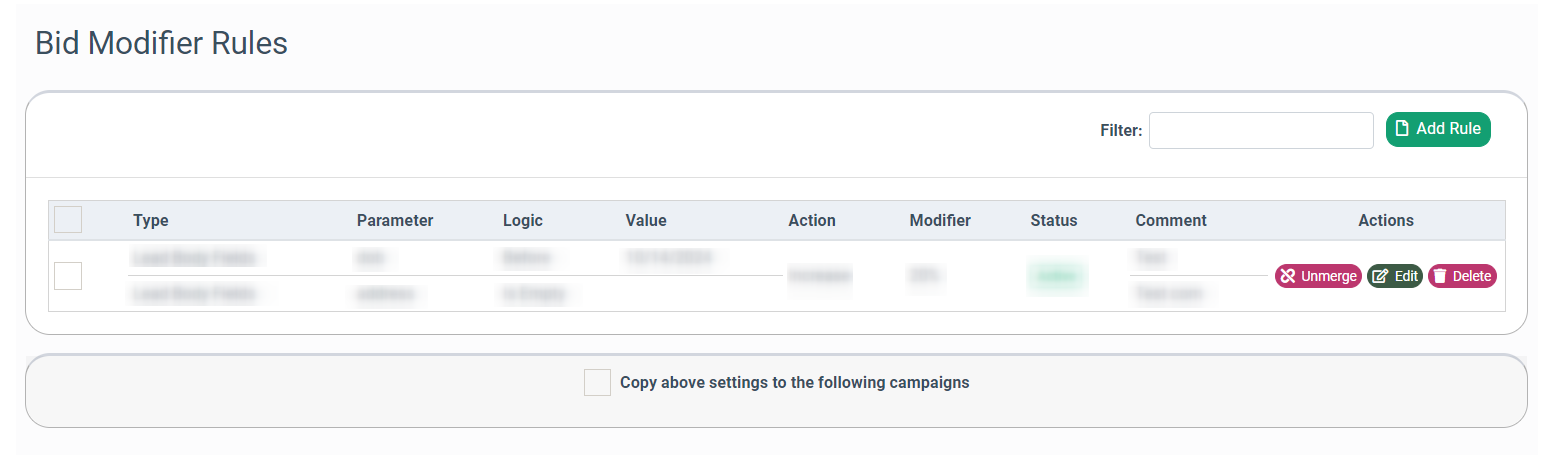The image size is (1549, 455).
Task: Sort by the Status column header
Action: coord(1054,220)
